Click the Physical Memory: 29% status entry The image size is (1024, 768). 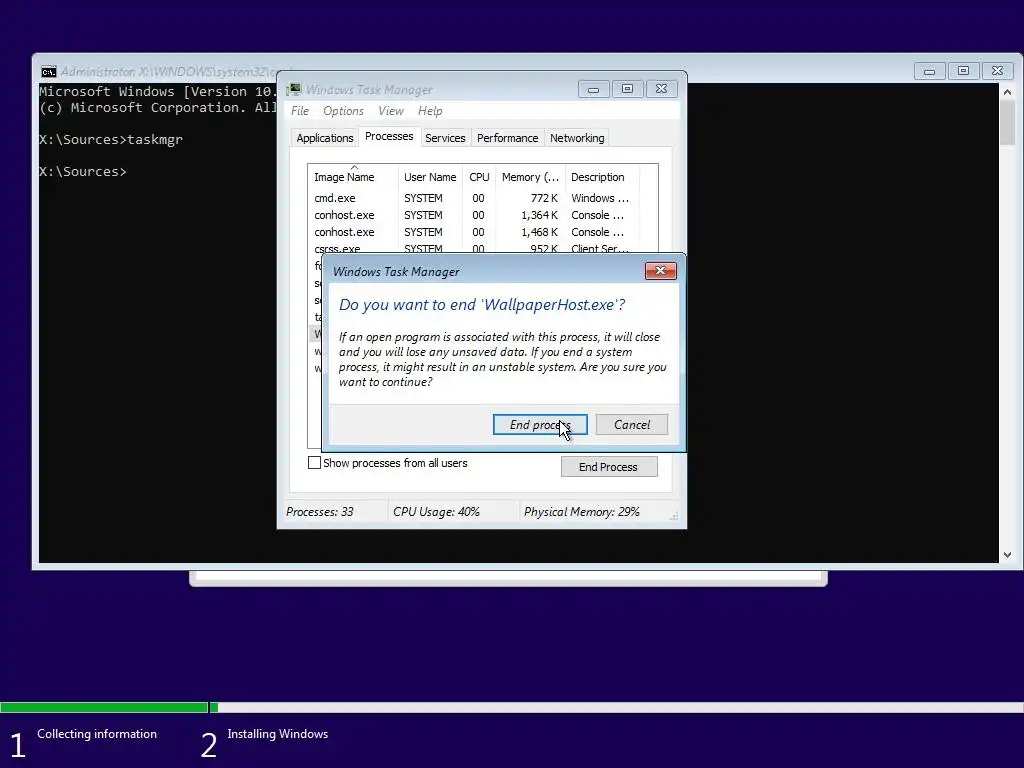[582, 512]
